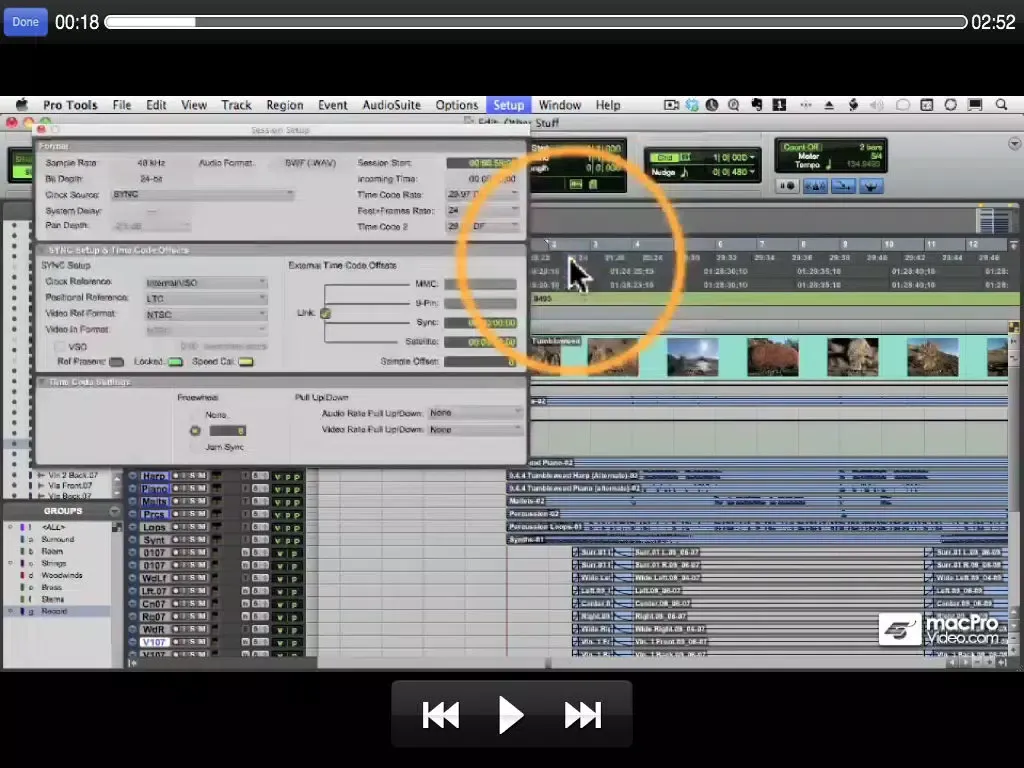The image size is (1024, 768).
Task: Open the Clock Source dropdown set to SYNC
Action: click(x=202, y=195)
